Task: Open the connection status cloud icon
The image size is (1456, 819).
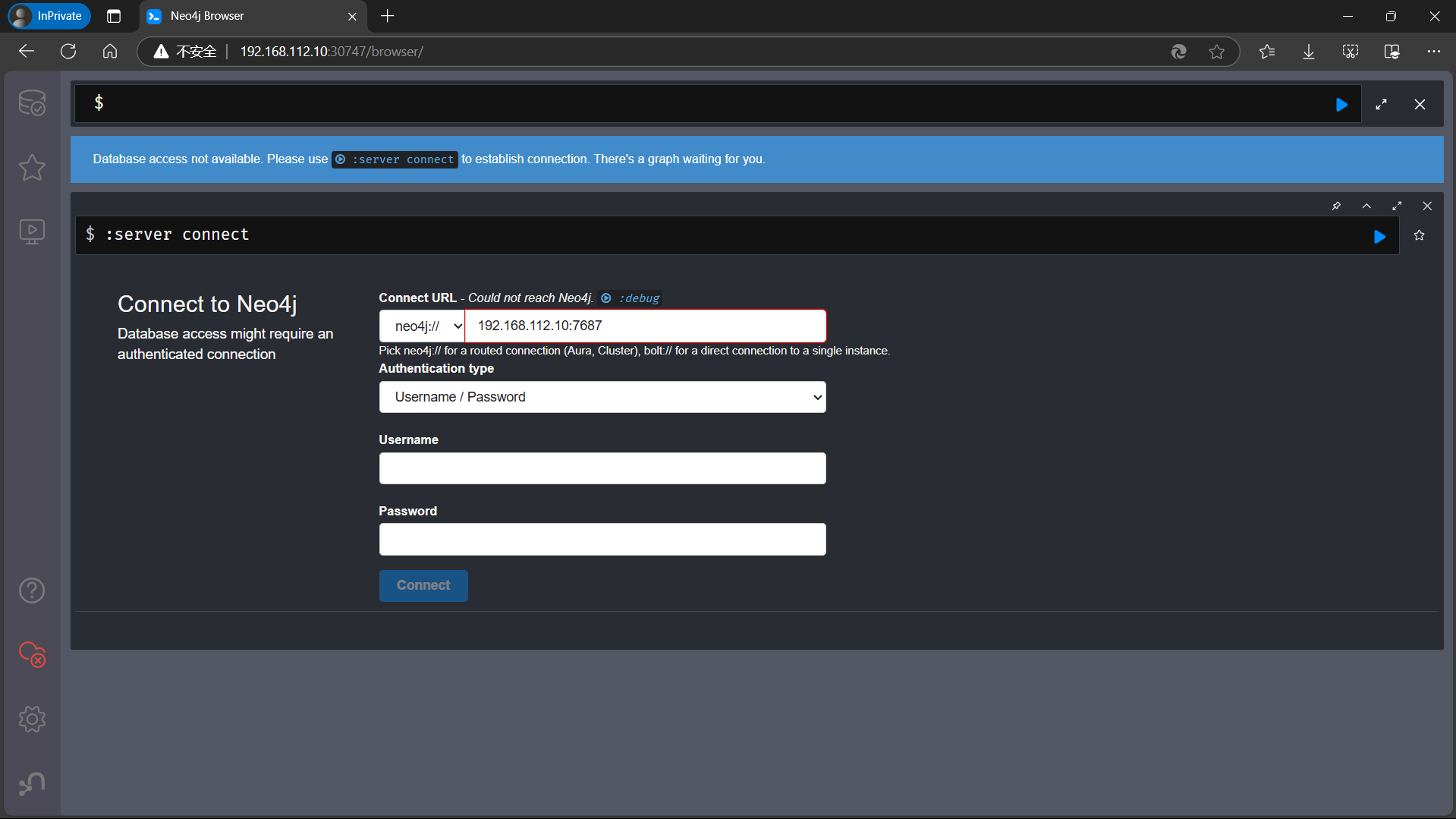Action: click(x=32, y=654)
